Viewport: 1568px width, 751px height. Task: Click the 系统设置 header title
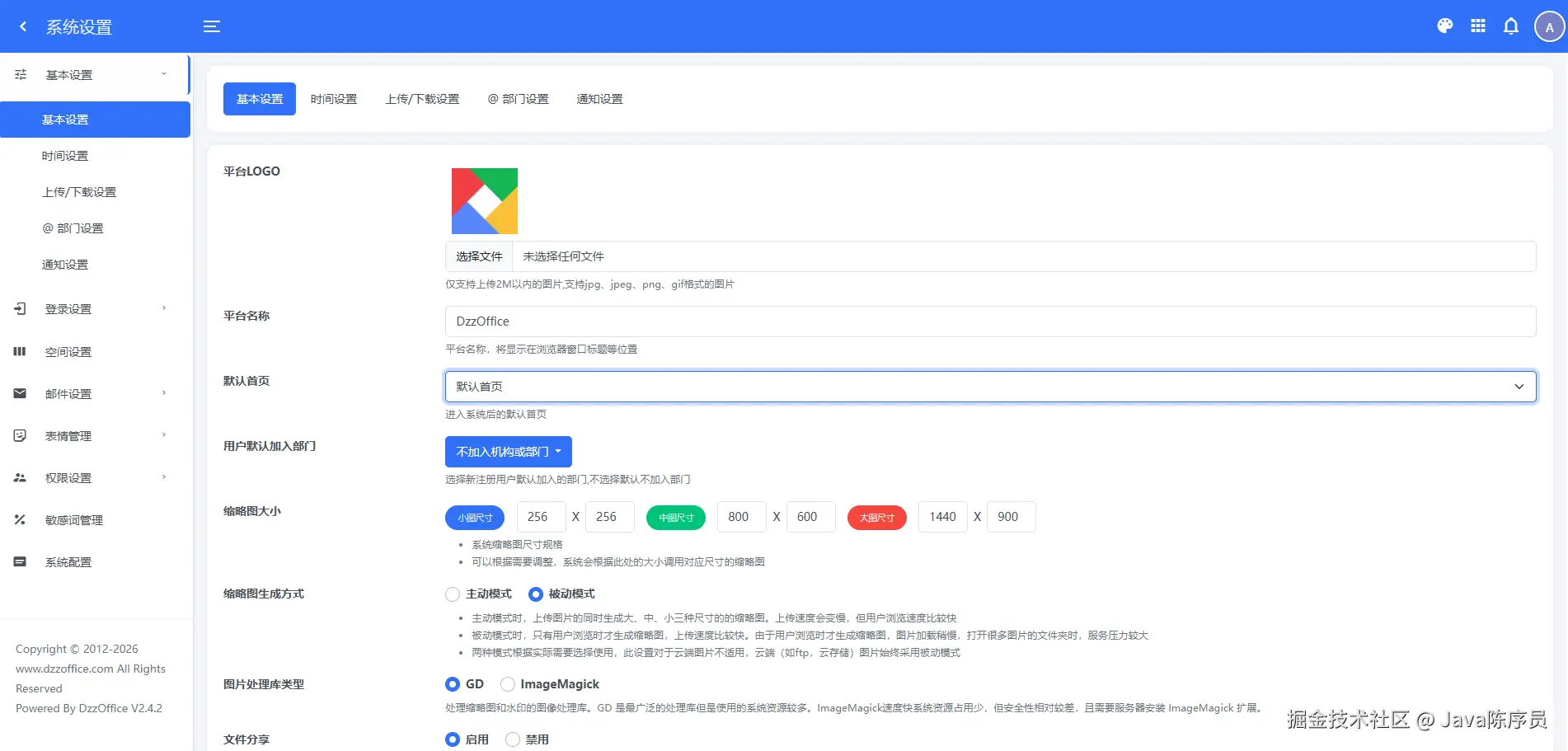79,27
